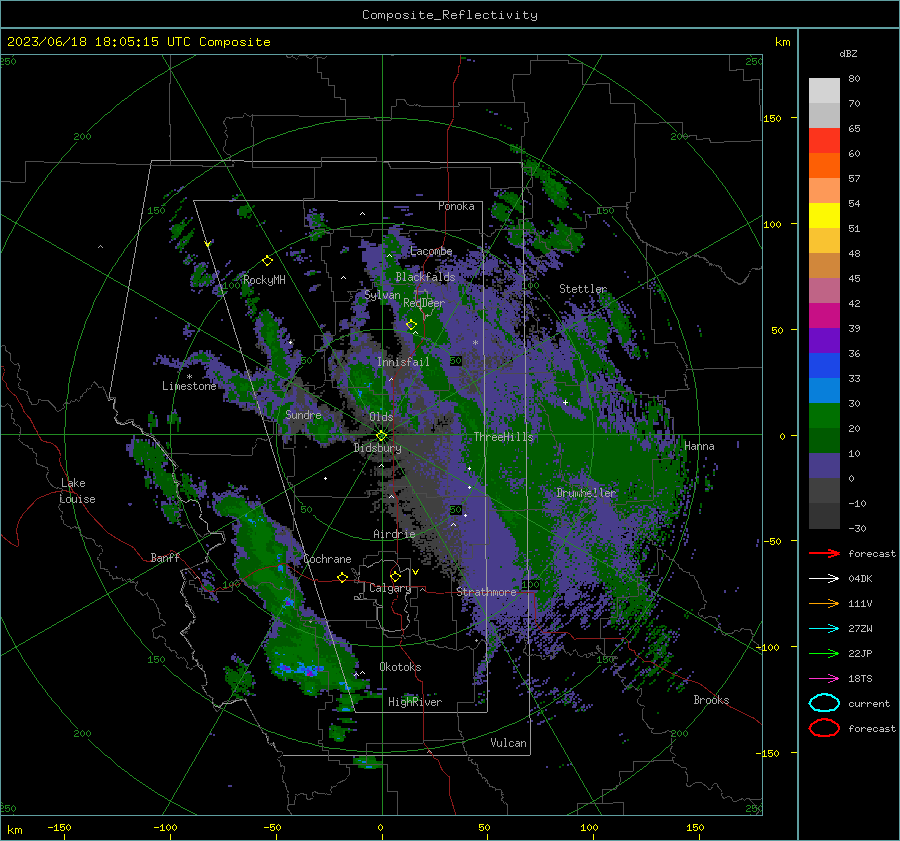Click the Stettler label

pyautogui.click(x=583, y=289)
